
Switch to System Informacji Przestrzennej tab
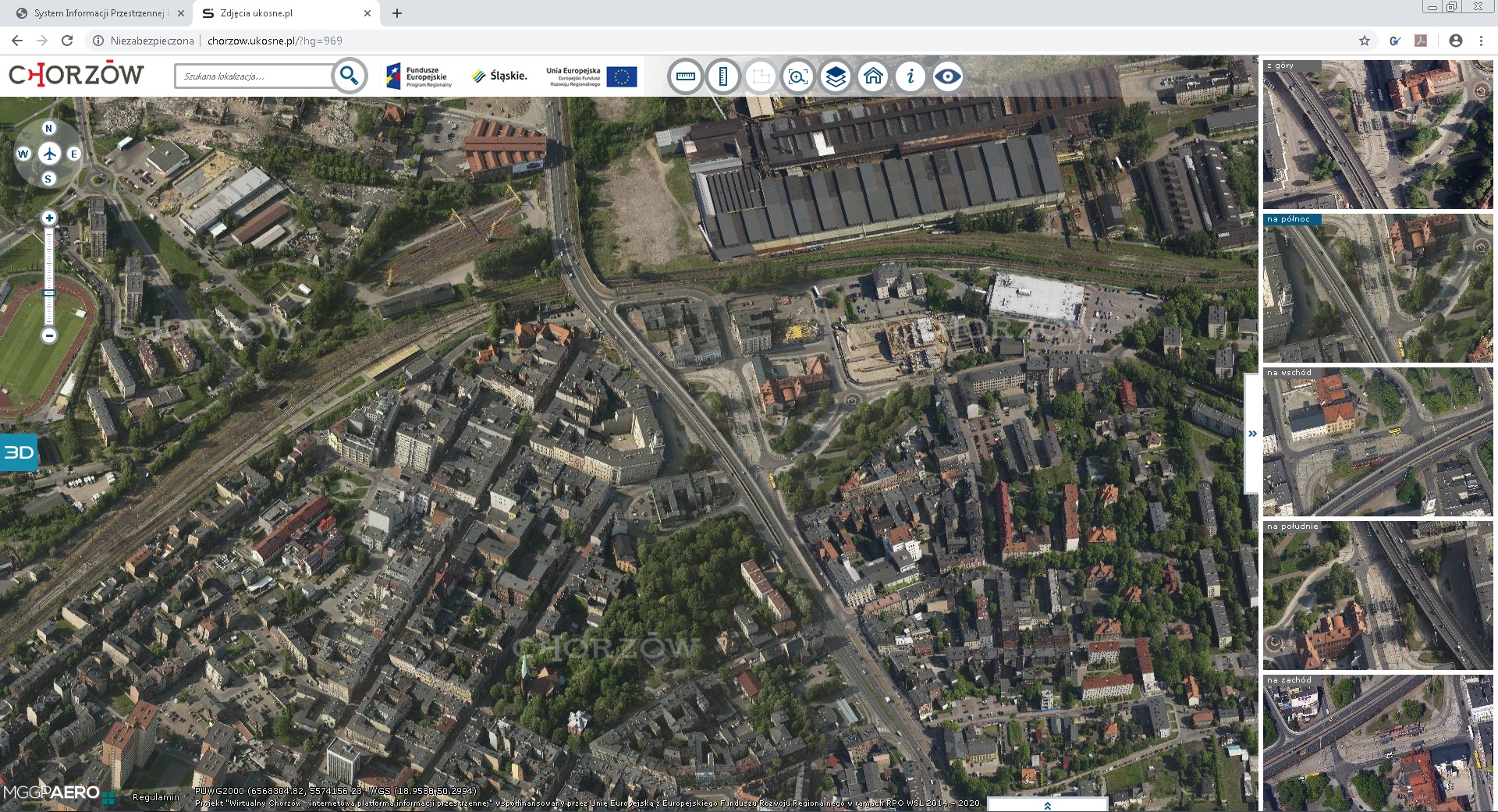(99, 13)
